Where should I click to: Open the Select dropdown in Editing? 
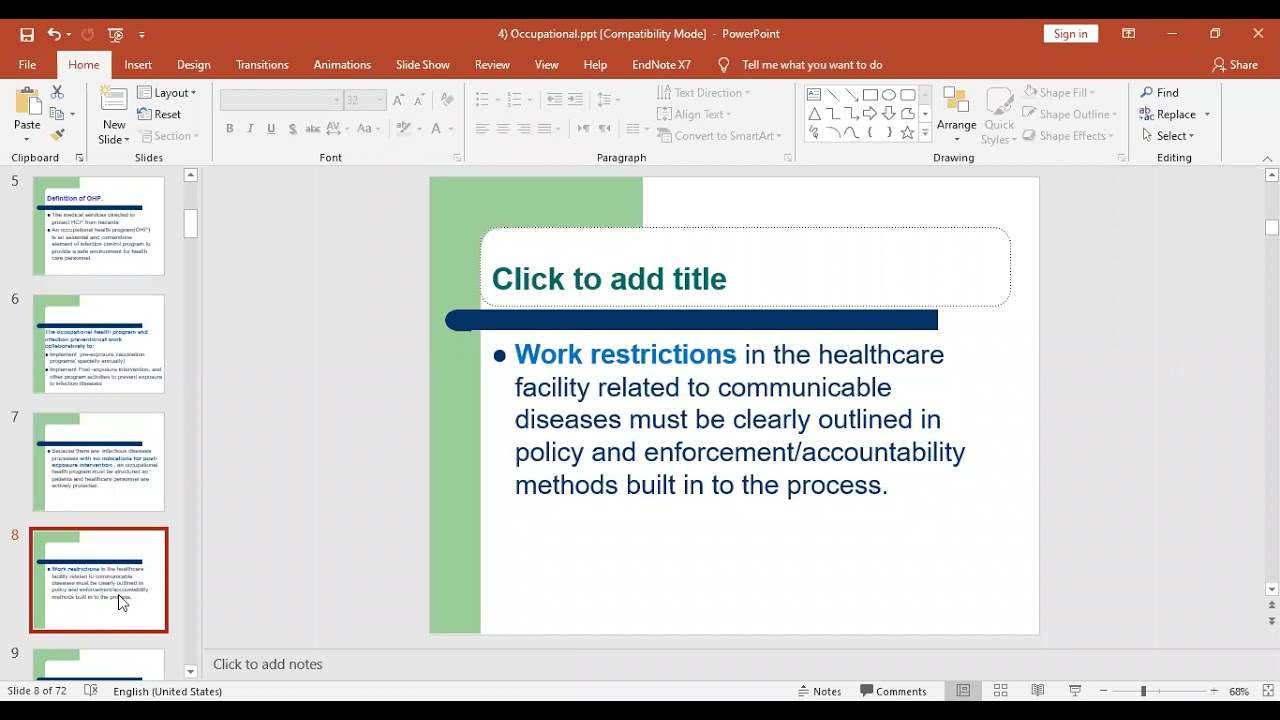(x=1168, y=136)
